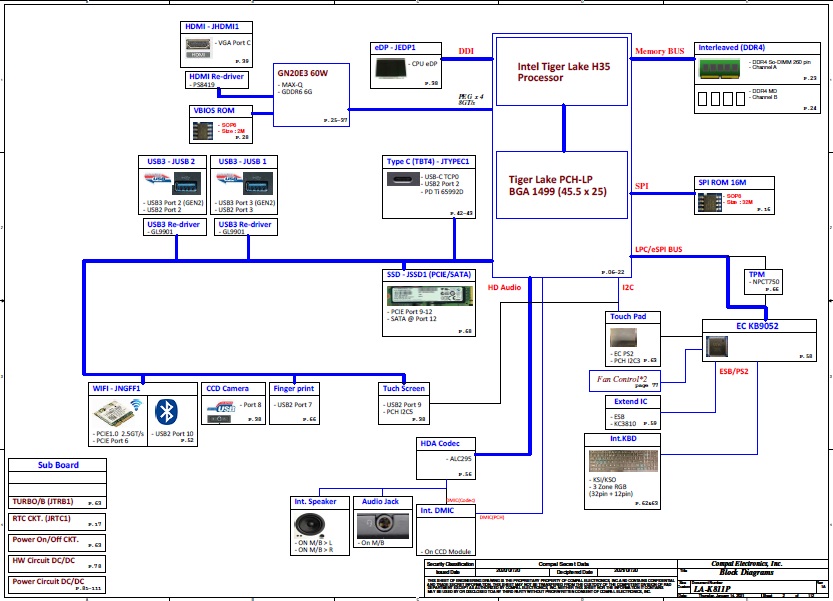Viewport: 833px width, 601px height.
Task: Click the Interleaved (DDR4) heading
Action: (x=732, y=48)
